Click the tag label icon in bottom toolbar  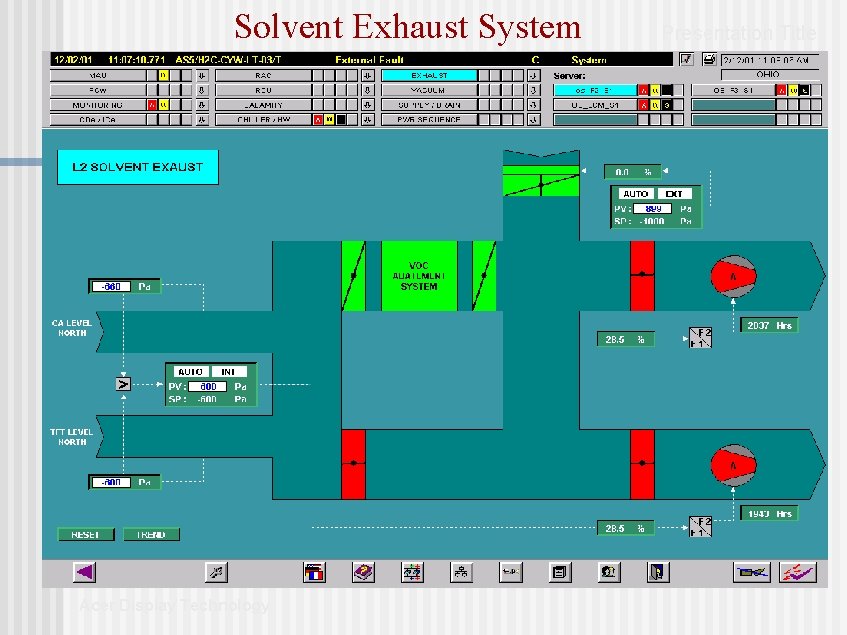pos(510,572)
